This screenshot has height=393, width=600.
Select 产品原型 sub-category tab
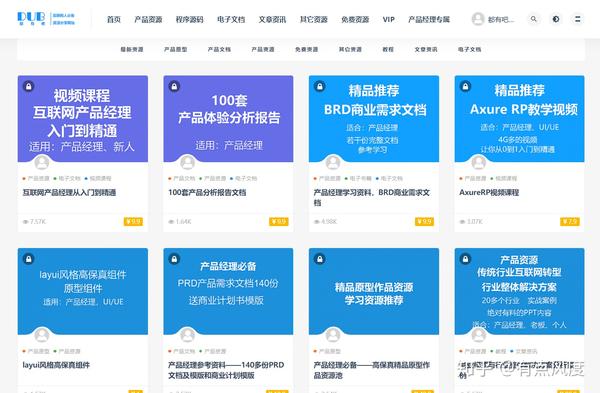[x=176, y=49]
